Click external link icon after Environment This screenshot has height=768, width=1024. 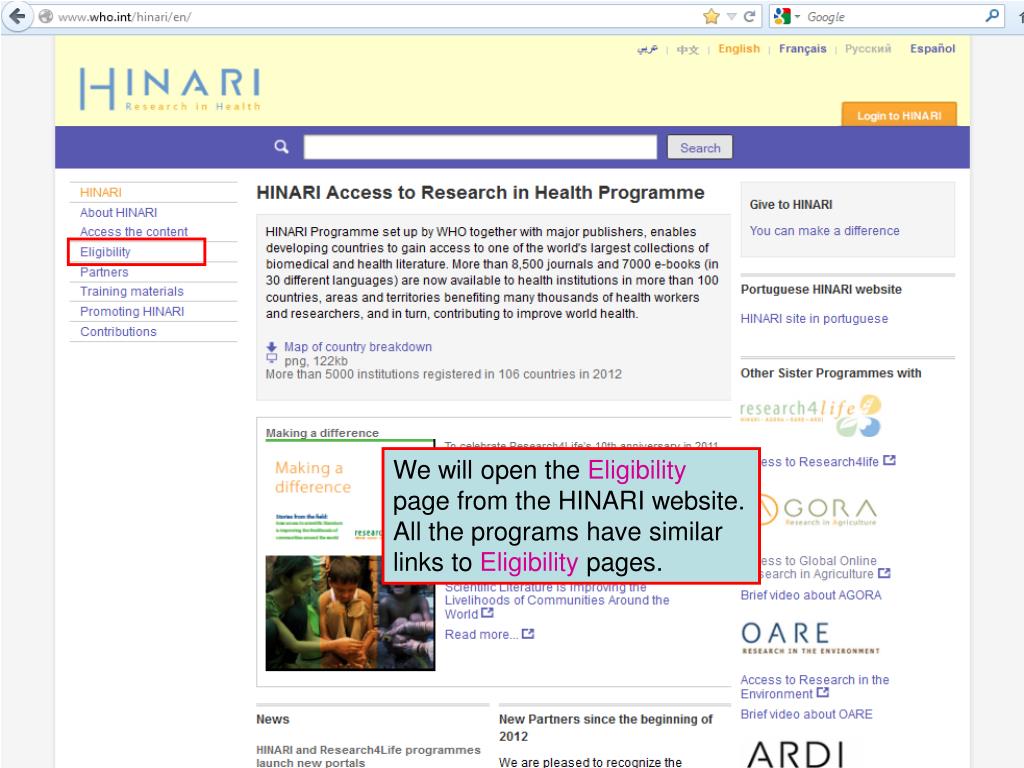pyautogui.click(x=823, y=692)
